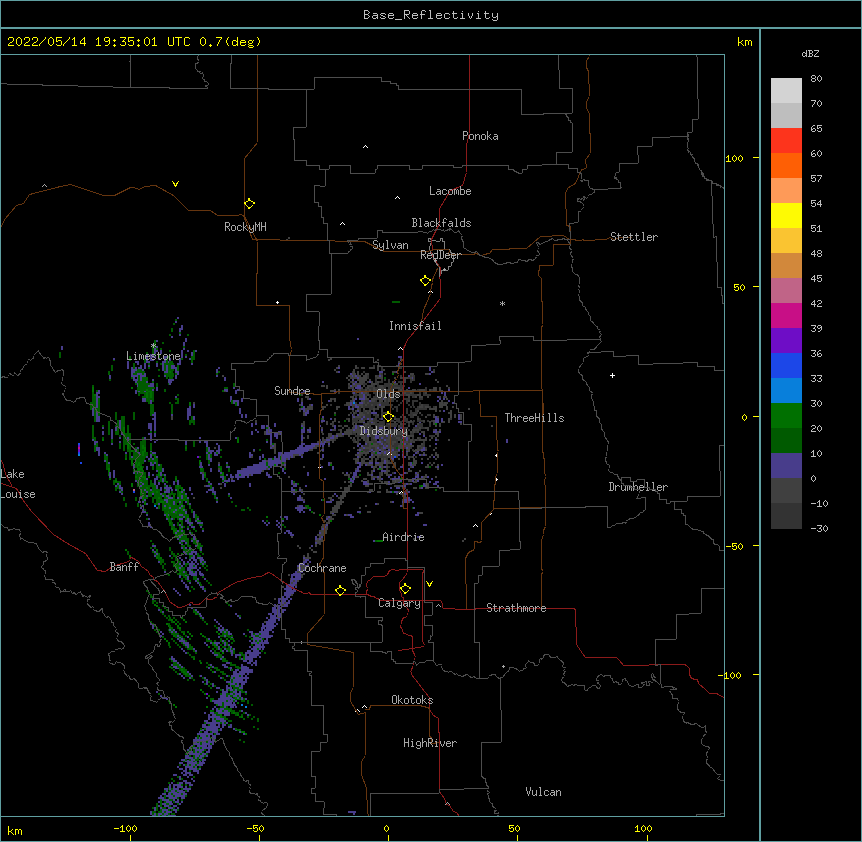Pick the dark green 10-20 dBZ swatch
Screen dimensions: 862x842
(786, 441)
